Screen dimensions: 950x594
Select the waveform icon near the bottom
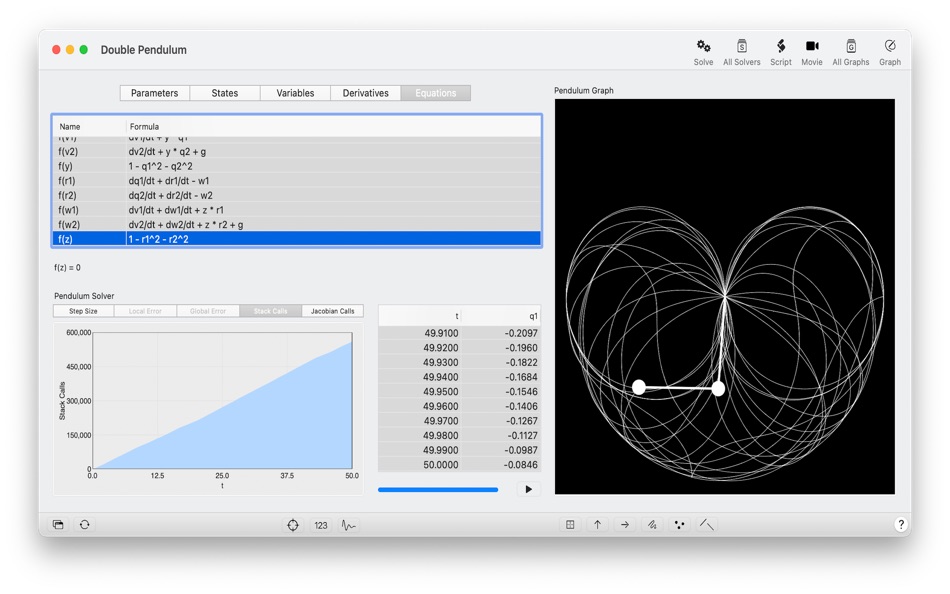tap(347, 524)
